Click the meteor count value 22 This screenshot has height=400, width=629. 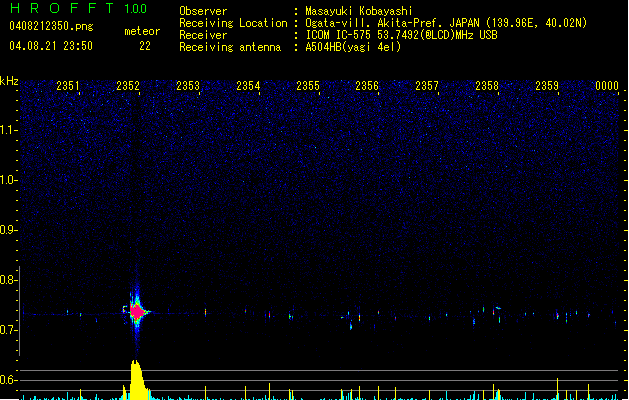(x=145, y=46)
